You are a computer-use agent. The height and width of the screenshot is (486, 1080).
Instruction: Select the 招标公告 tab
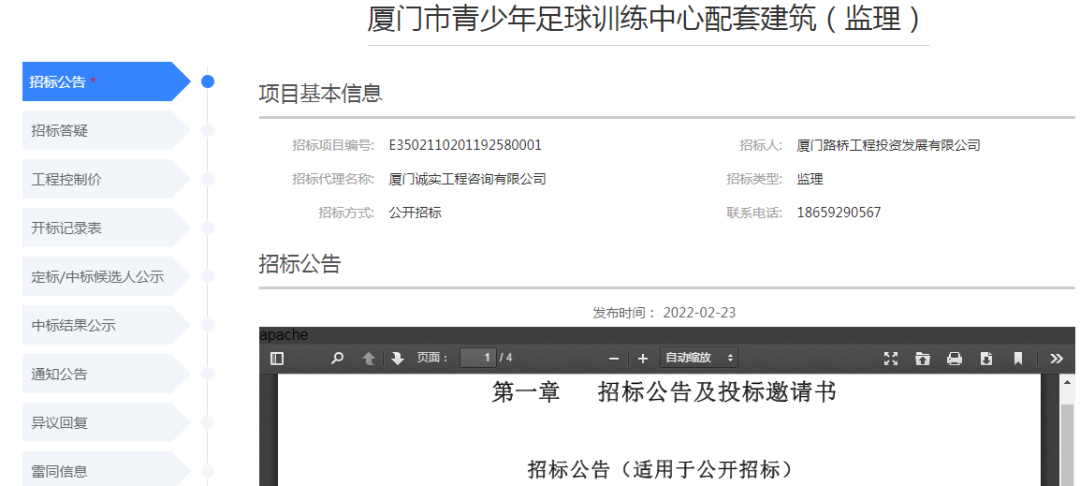pyautogui.click(x=106, y=82)
